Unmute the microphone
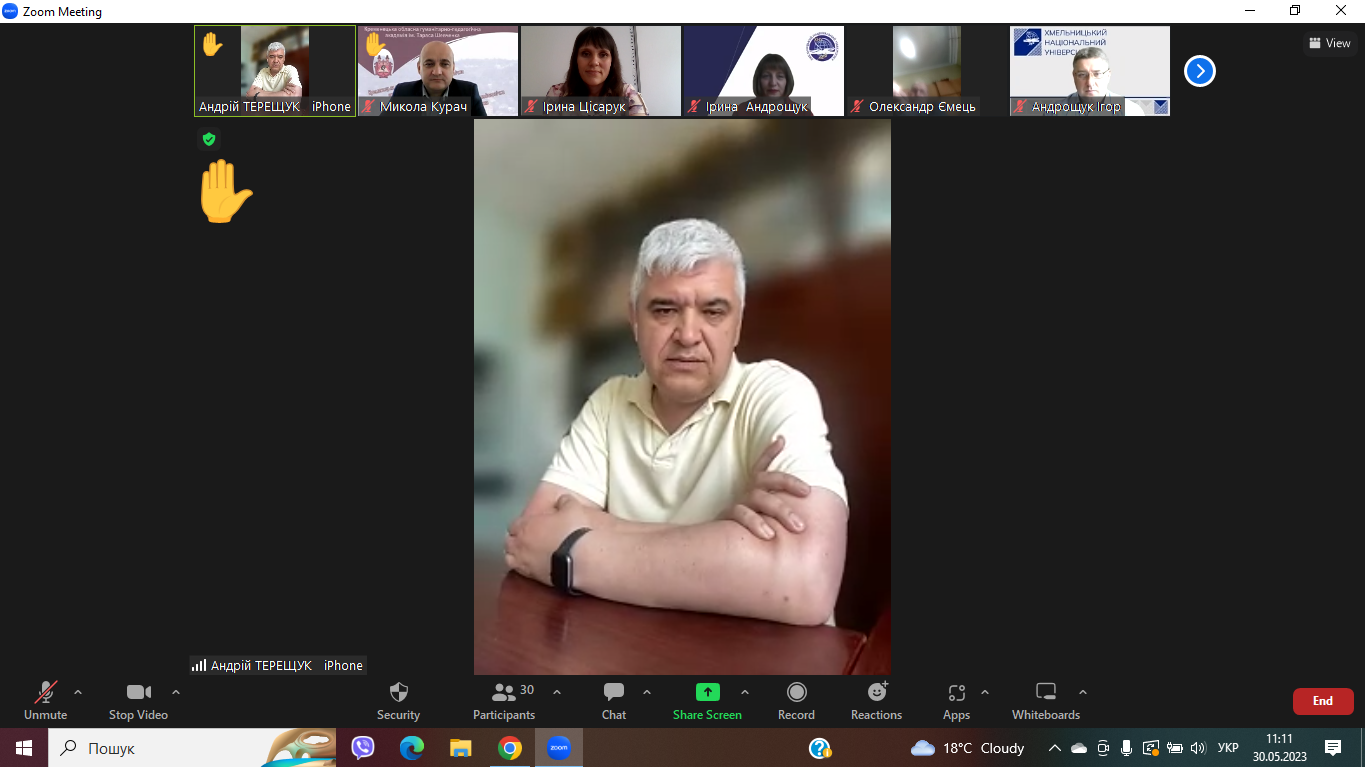 [46, 693]
